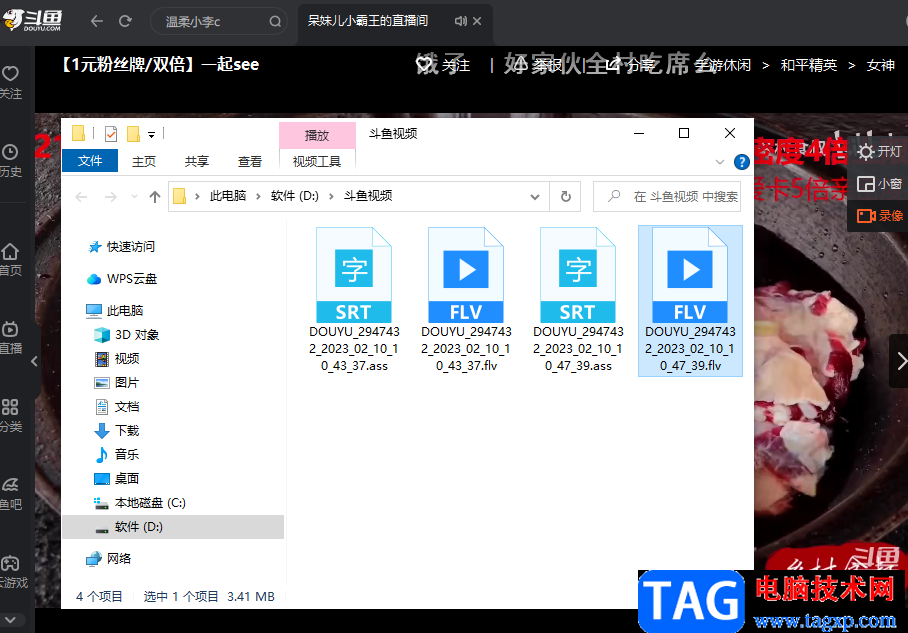Click the 播放 contextual tab

[317, 135]
